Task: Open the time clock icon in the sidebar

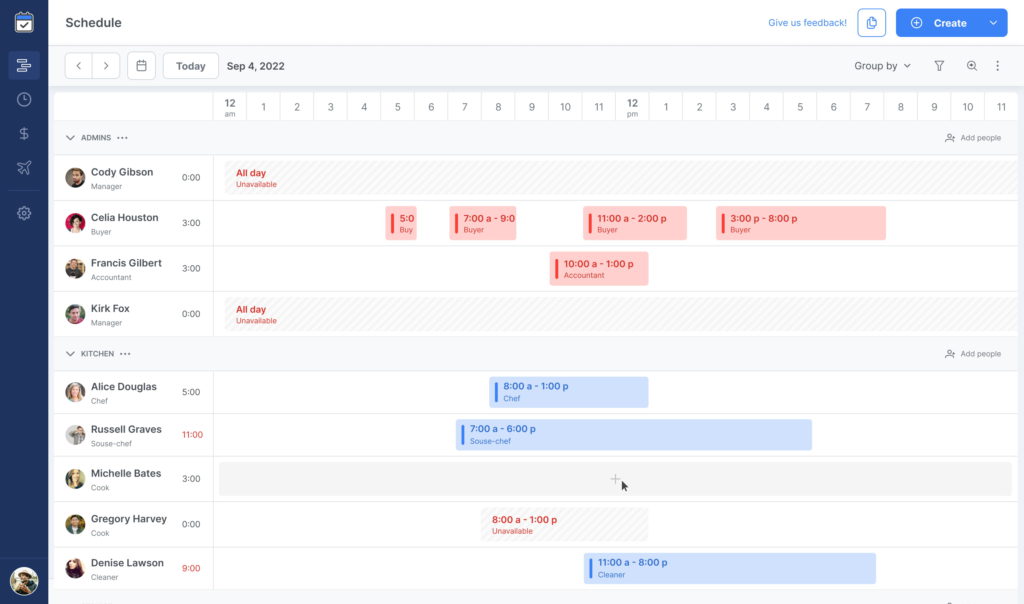Action: pyautogui.click(x=24, y=100)
